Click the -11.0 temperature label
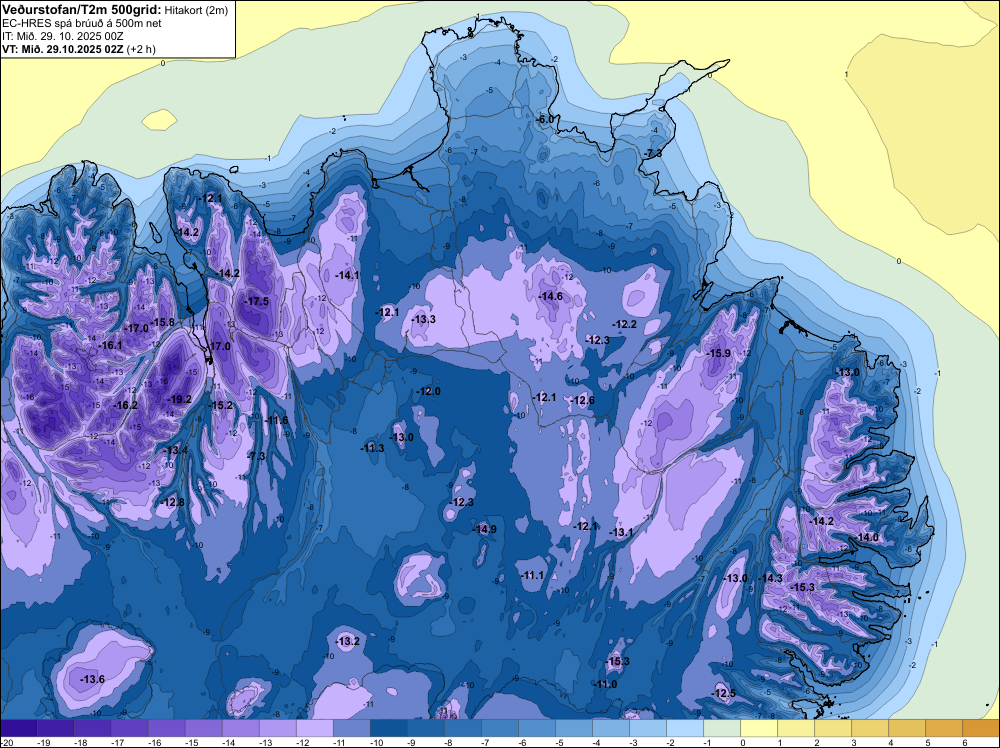This screenshot has width=1000, height=748. coord(605,685)
